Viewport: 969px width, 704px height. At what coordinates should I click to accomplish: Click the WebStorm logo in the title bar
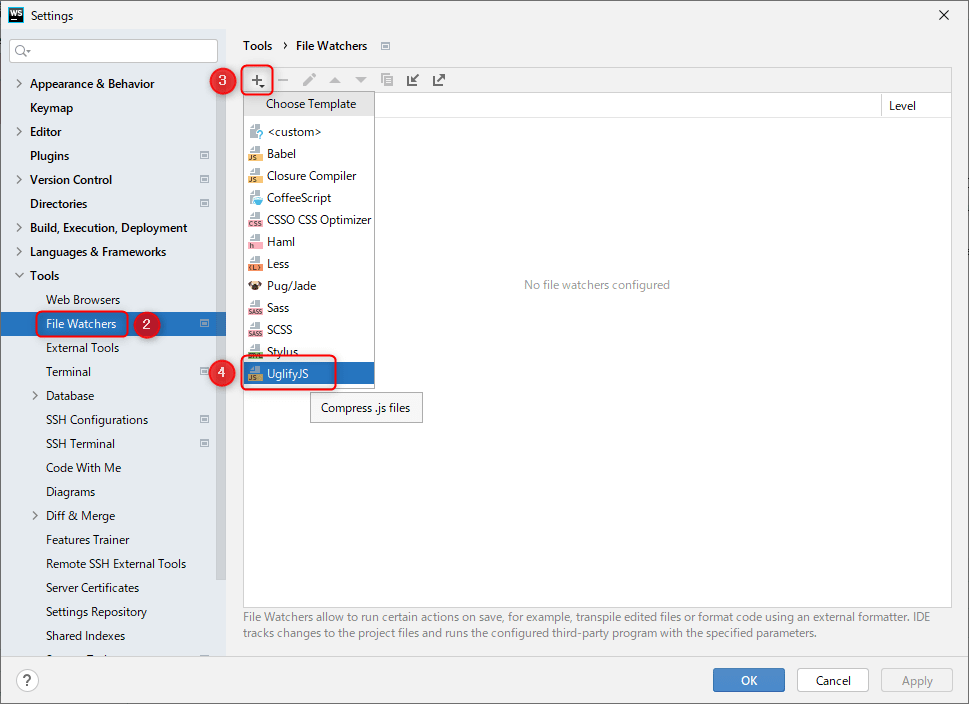(x=15, y=15)
